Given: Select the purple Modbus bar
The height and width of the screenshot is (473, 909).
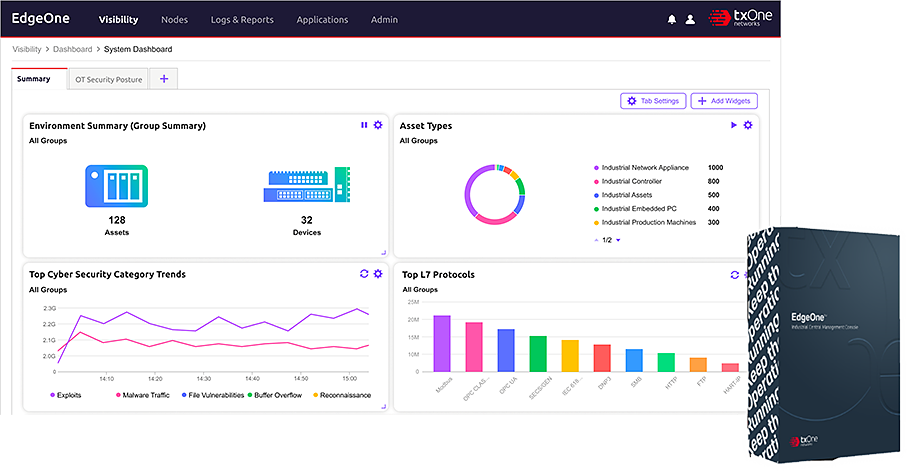Looking at the screenshot, I should pyautogui.click(x=441, y=344).
